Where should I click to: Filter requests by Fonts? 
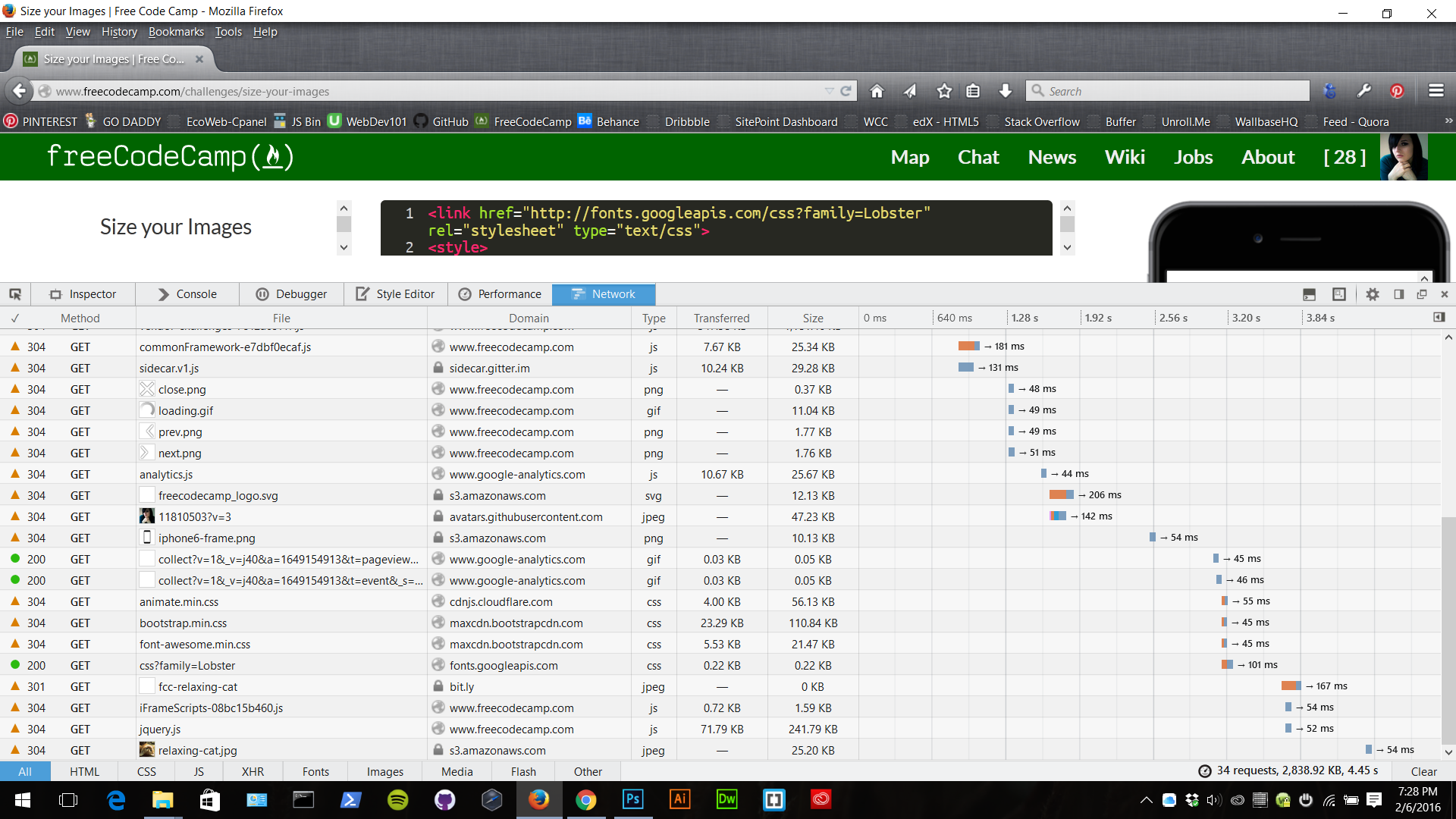pyautogui.click(x=315, y=771)
